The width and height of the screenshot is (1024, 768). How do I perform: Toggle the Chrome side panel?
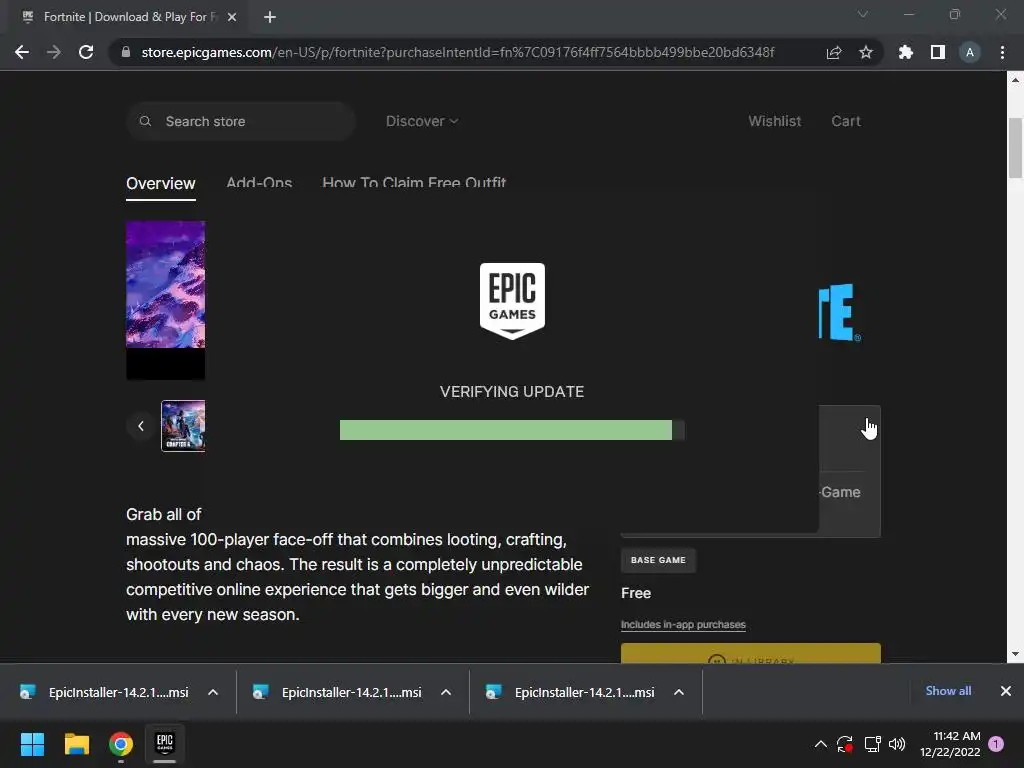point(938,52)
